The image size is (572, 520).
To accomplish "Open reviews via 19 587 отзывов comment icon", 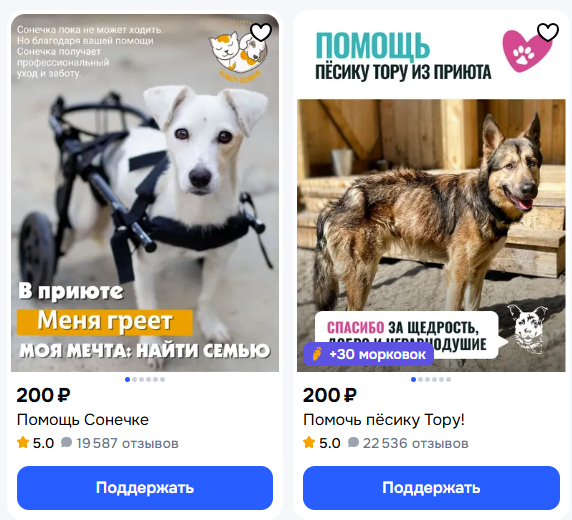I will (66, 443).
